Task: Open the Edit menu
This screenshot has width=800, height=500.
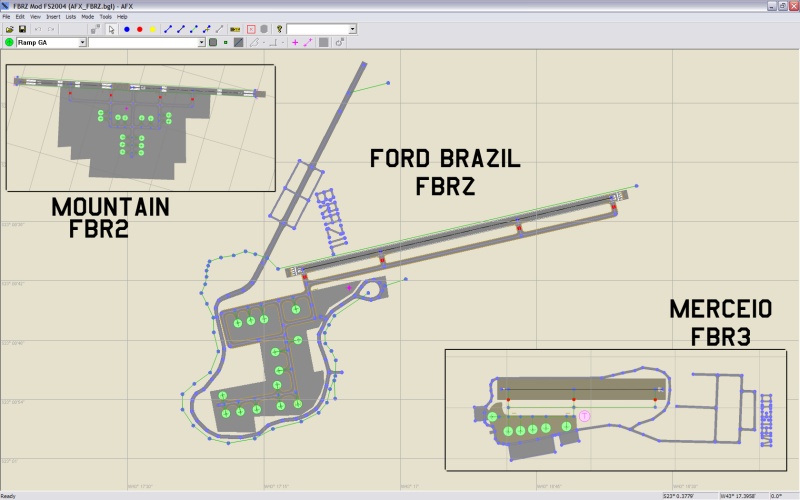Action: pyautogui.click(x=20, y=16)
